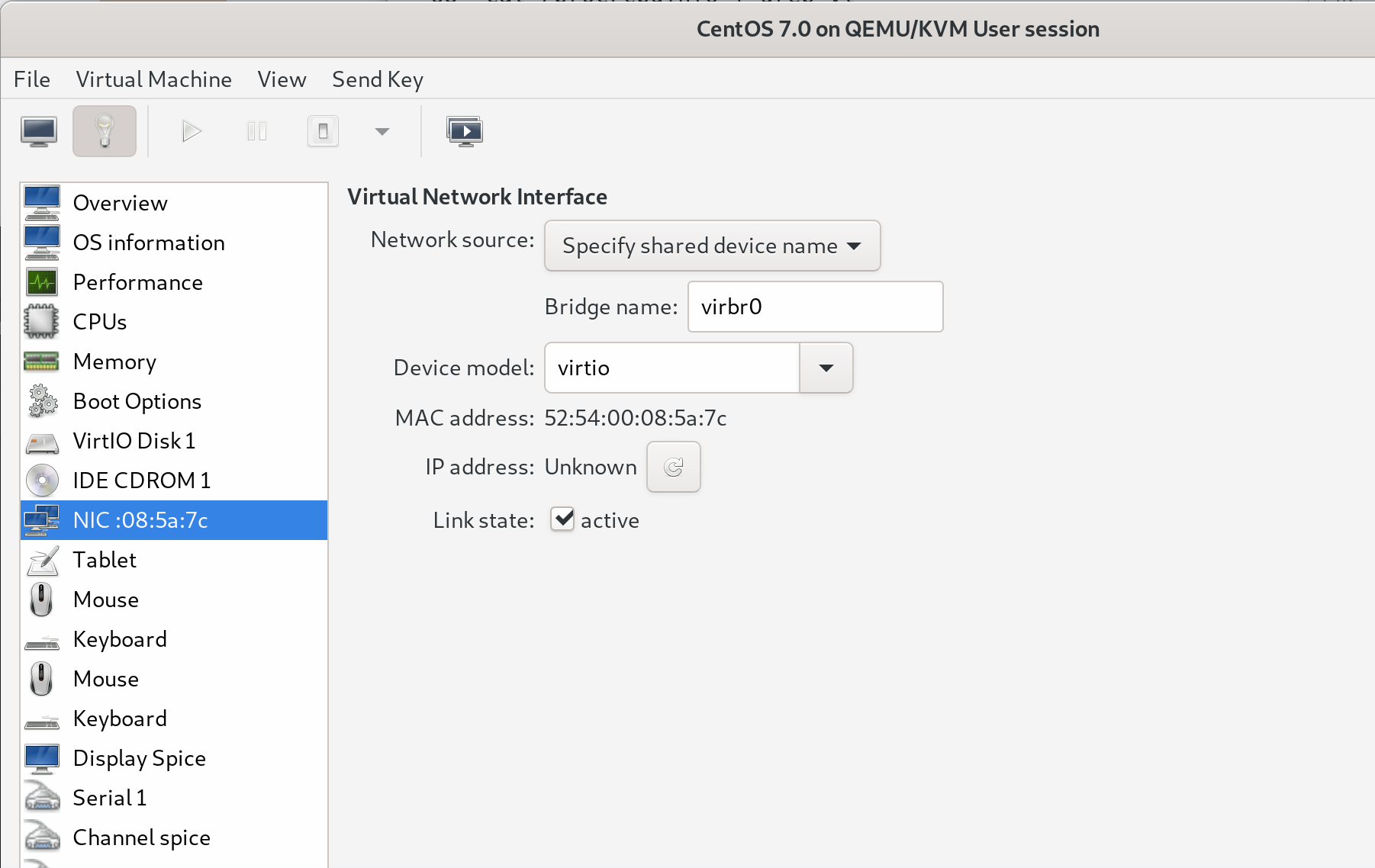This screenshot has height=868, width=1375.
Task: Select the first Mouse entry
Action: 174,600
